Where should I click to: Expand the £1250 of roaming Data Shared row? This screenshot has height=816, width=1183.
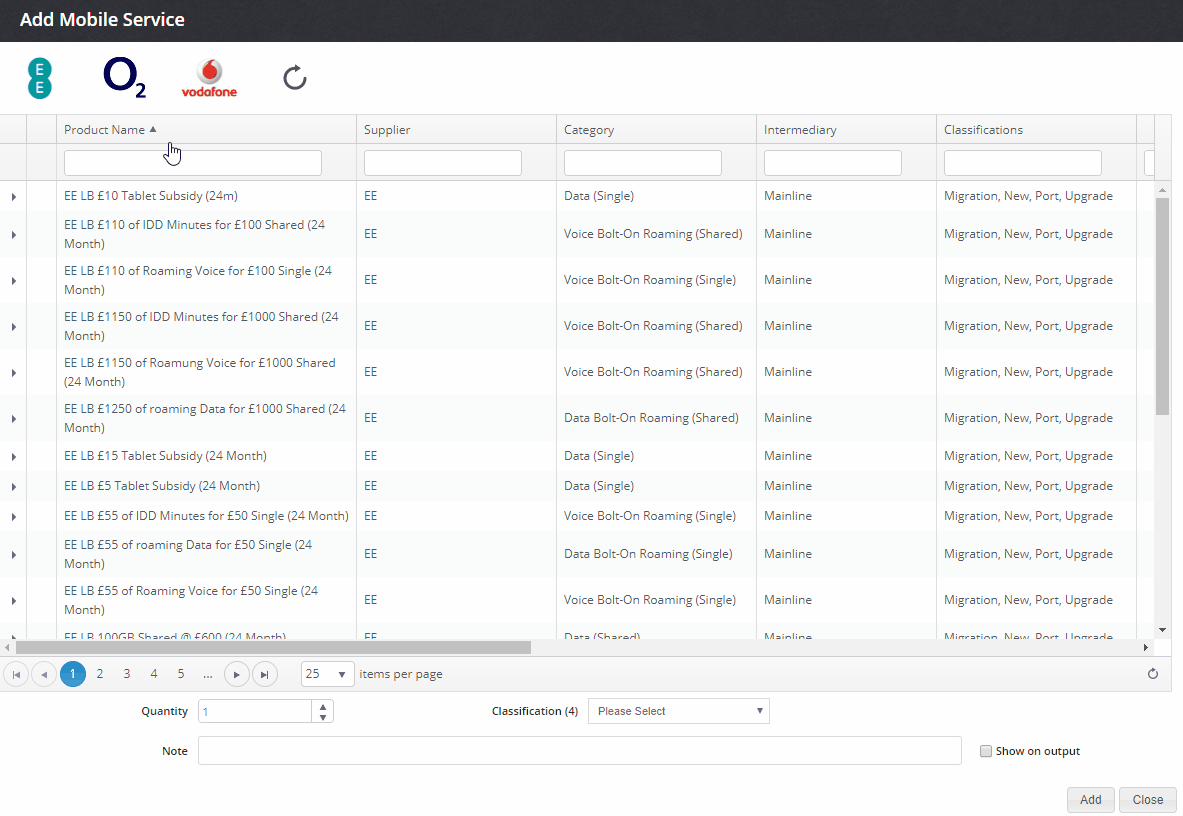[x=14, y=419]
